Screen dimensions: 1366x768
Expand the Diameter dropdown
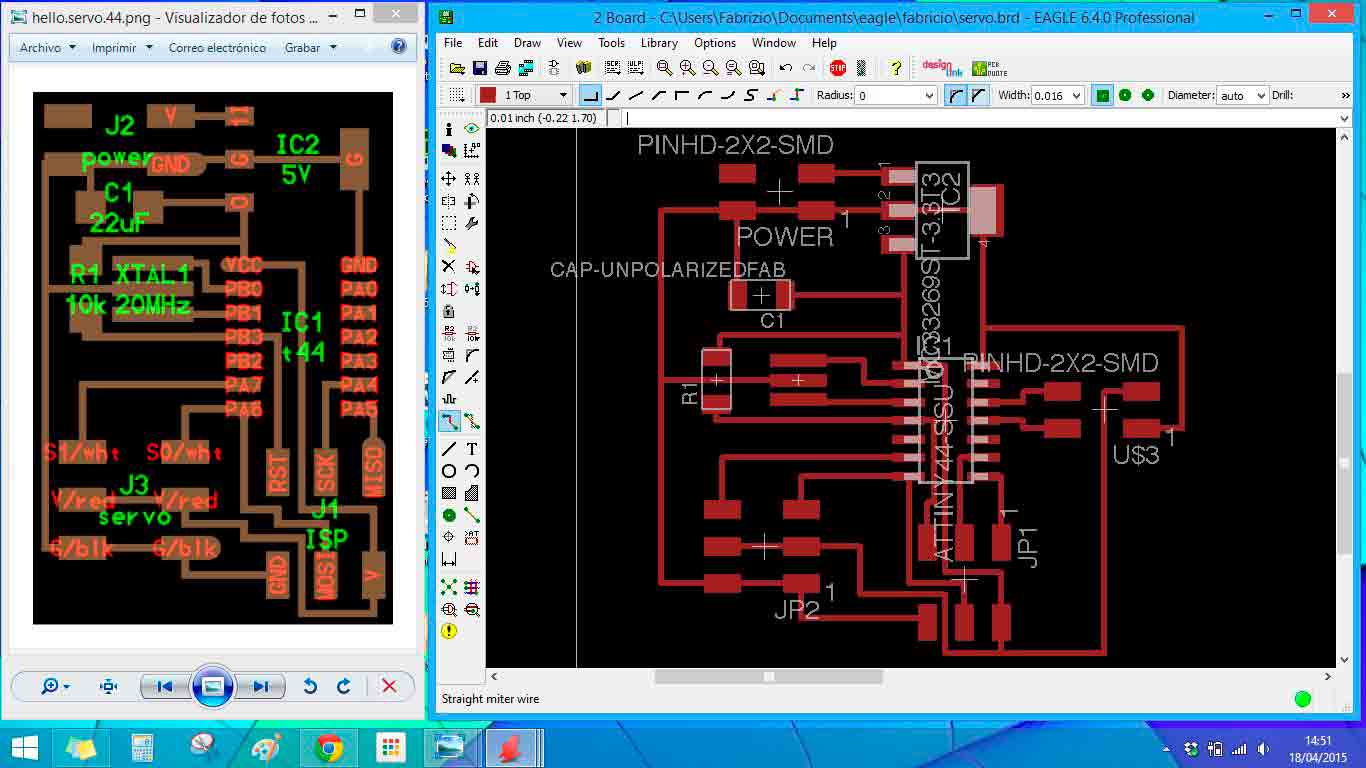[1260, 95]
